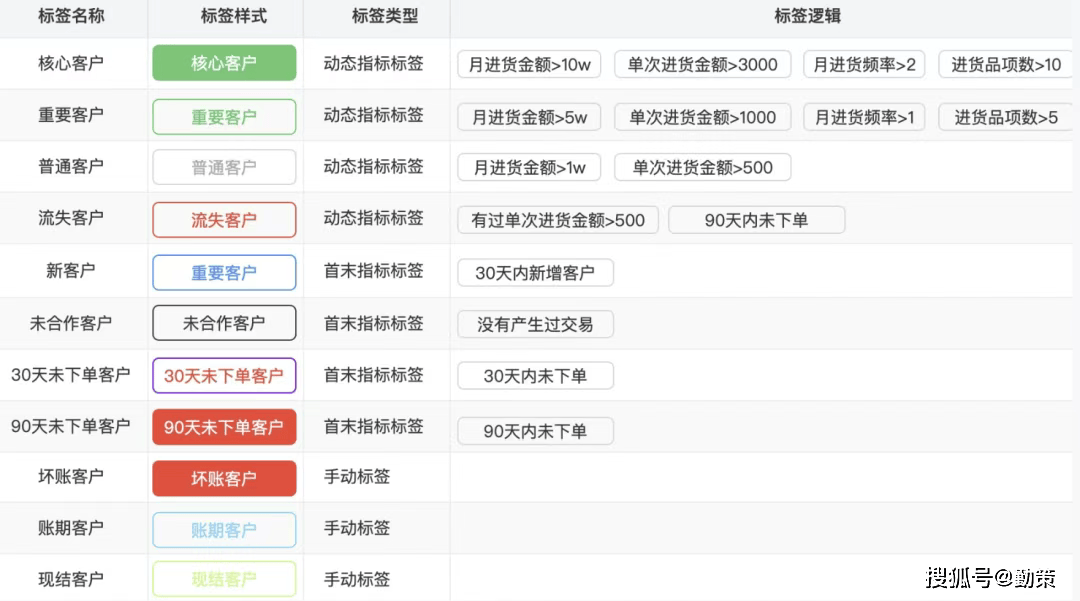Click the solid red 坏账客户 style tag
Image resolution: width=1080 pixels, height=601 pixels.
click(224, 478)
